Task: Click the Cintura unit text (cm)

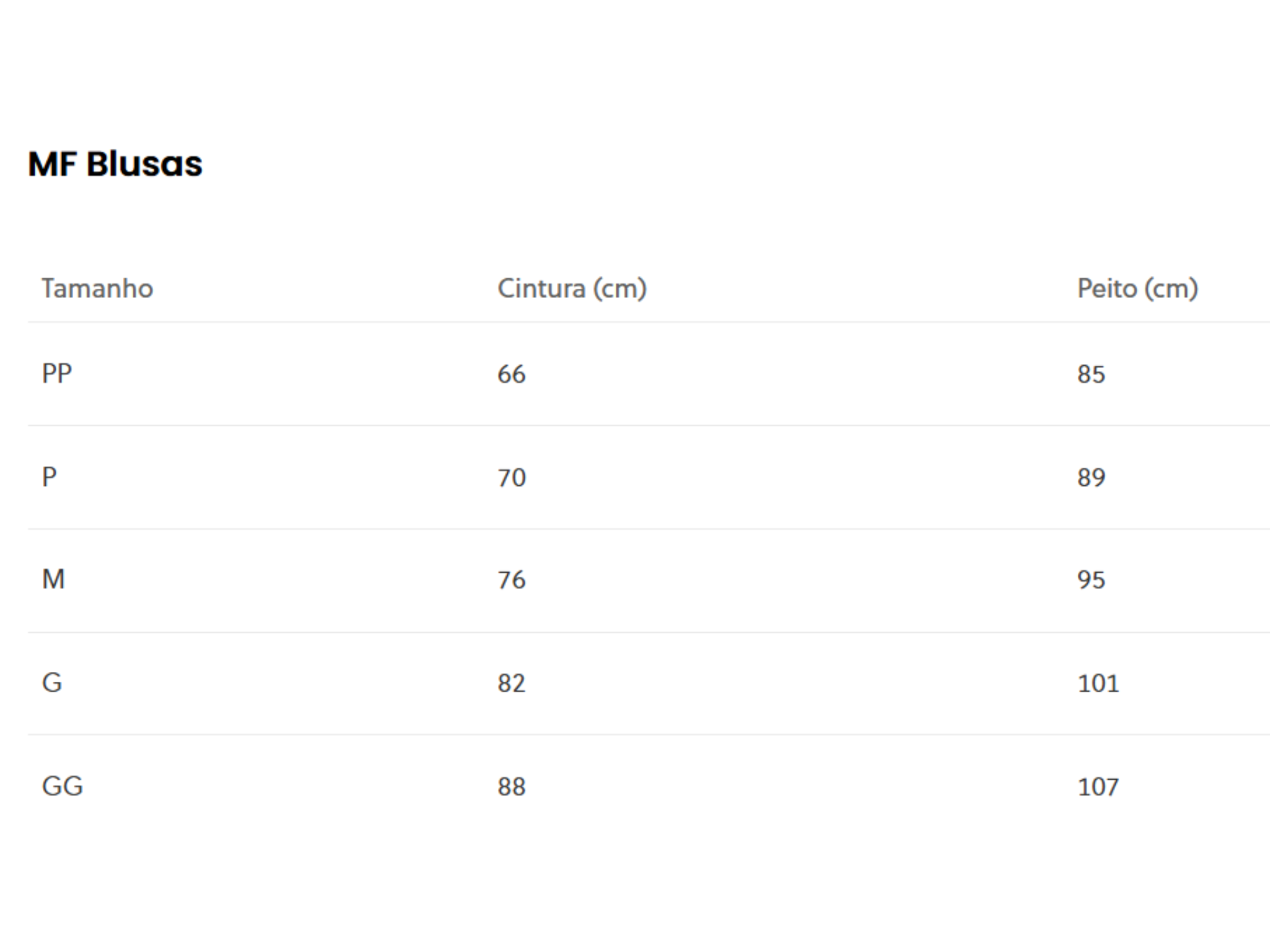Action: [619, 289]
